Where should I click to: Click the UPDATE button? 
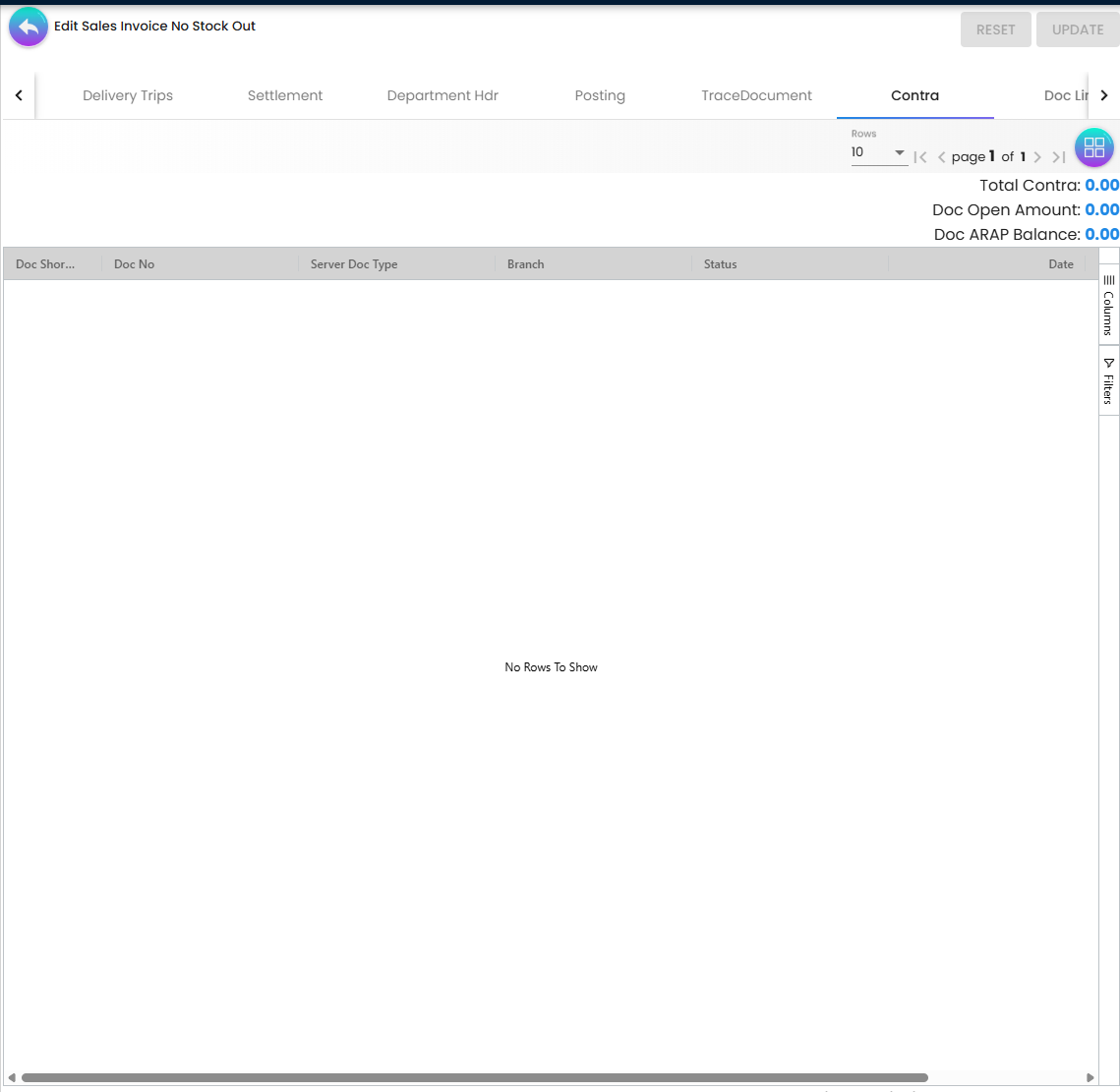[1078, 29]
